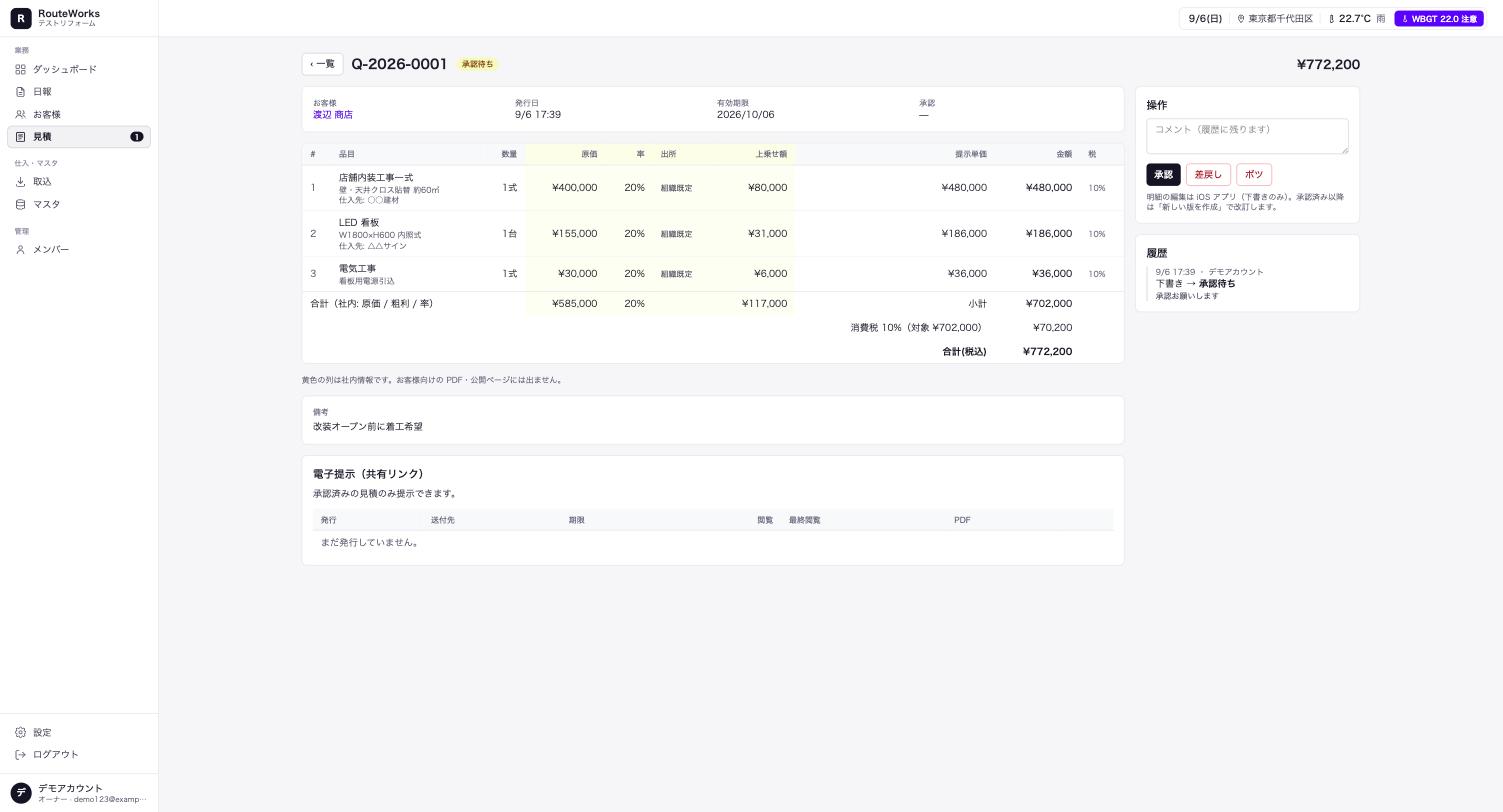Click the ¥70,200 tax amount

(x=1053, y=328)
